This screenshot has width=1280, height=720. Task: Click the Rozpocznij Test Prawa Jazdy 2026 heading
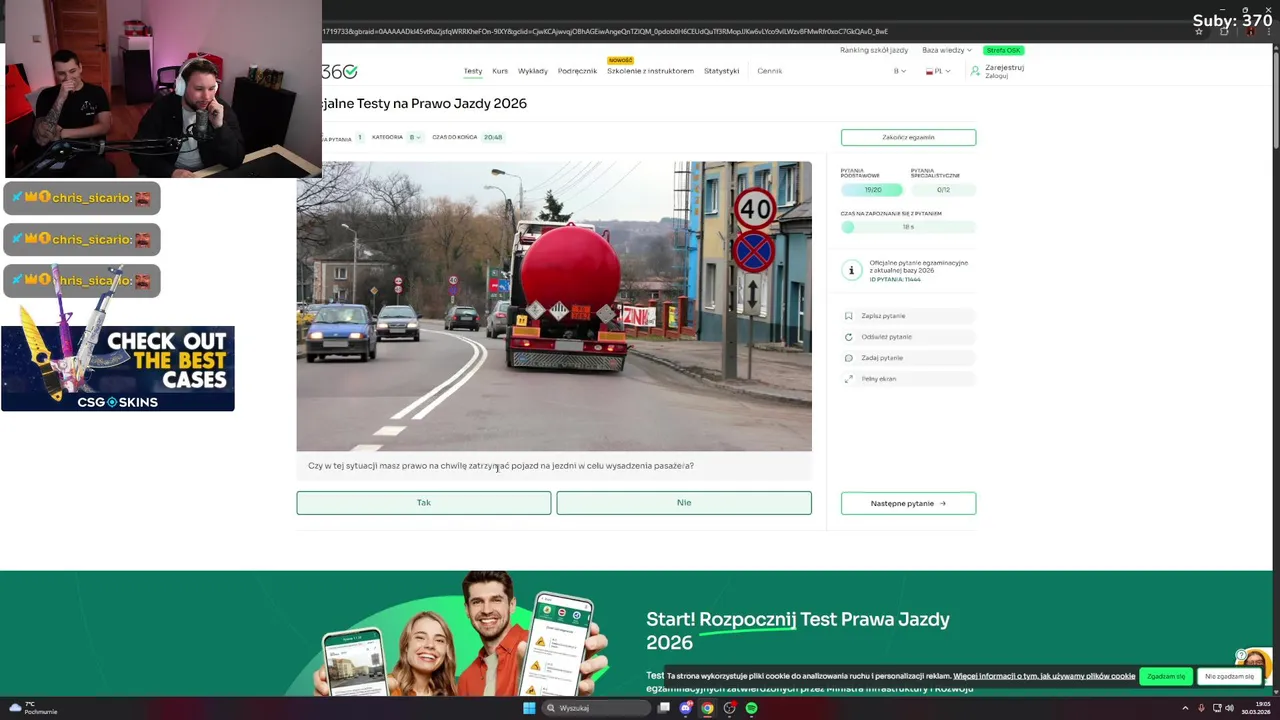[797, 630]
